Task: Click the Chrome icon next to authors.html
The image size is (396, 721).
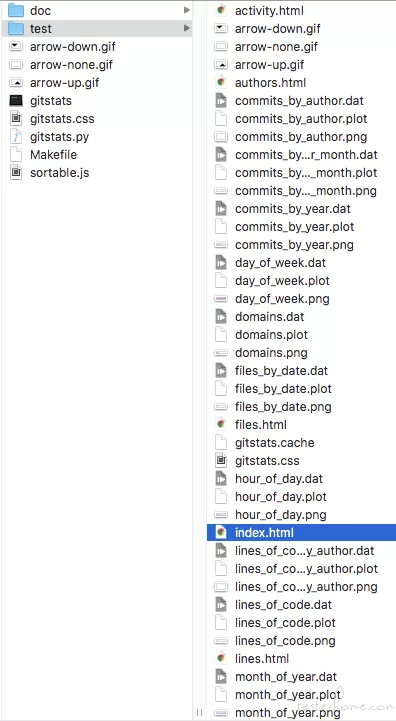Action: pos(221,83)
